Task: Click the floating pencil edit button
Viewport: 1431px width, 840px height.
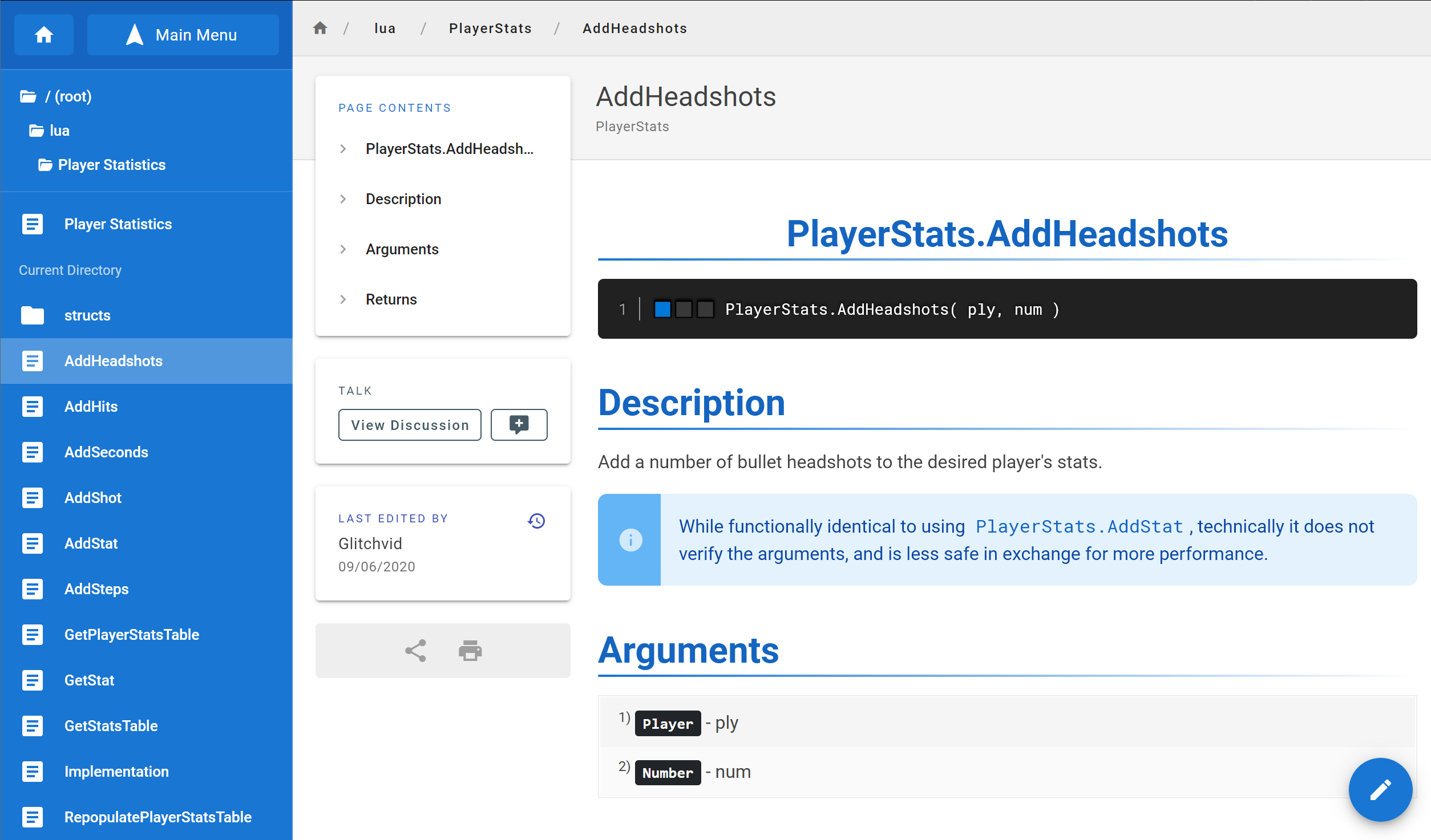Action: [1380, 790]
